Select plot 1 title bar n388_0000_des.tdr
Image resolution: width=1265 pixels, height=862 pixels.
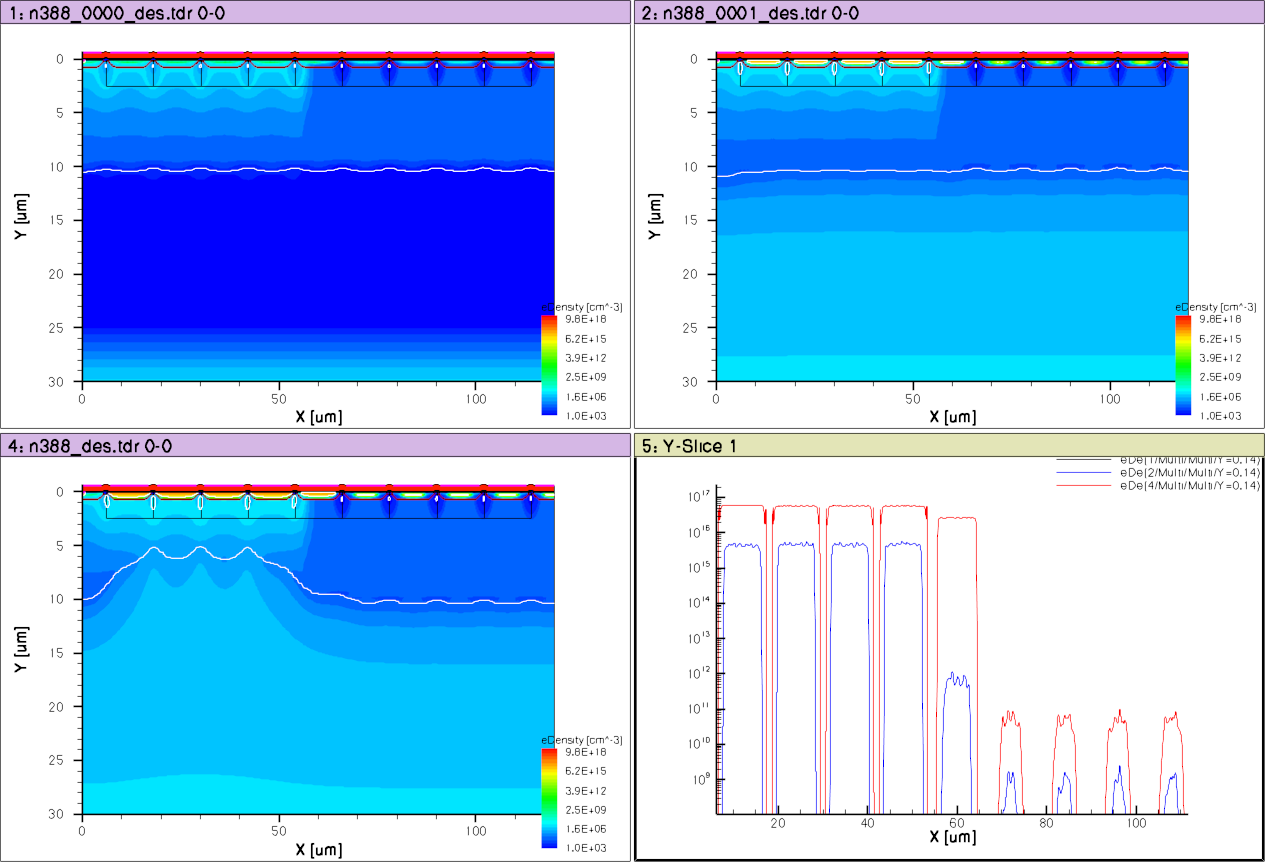click(x=90, y=12)
